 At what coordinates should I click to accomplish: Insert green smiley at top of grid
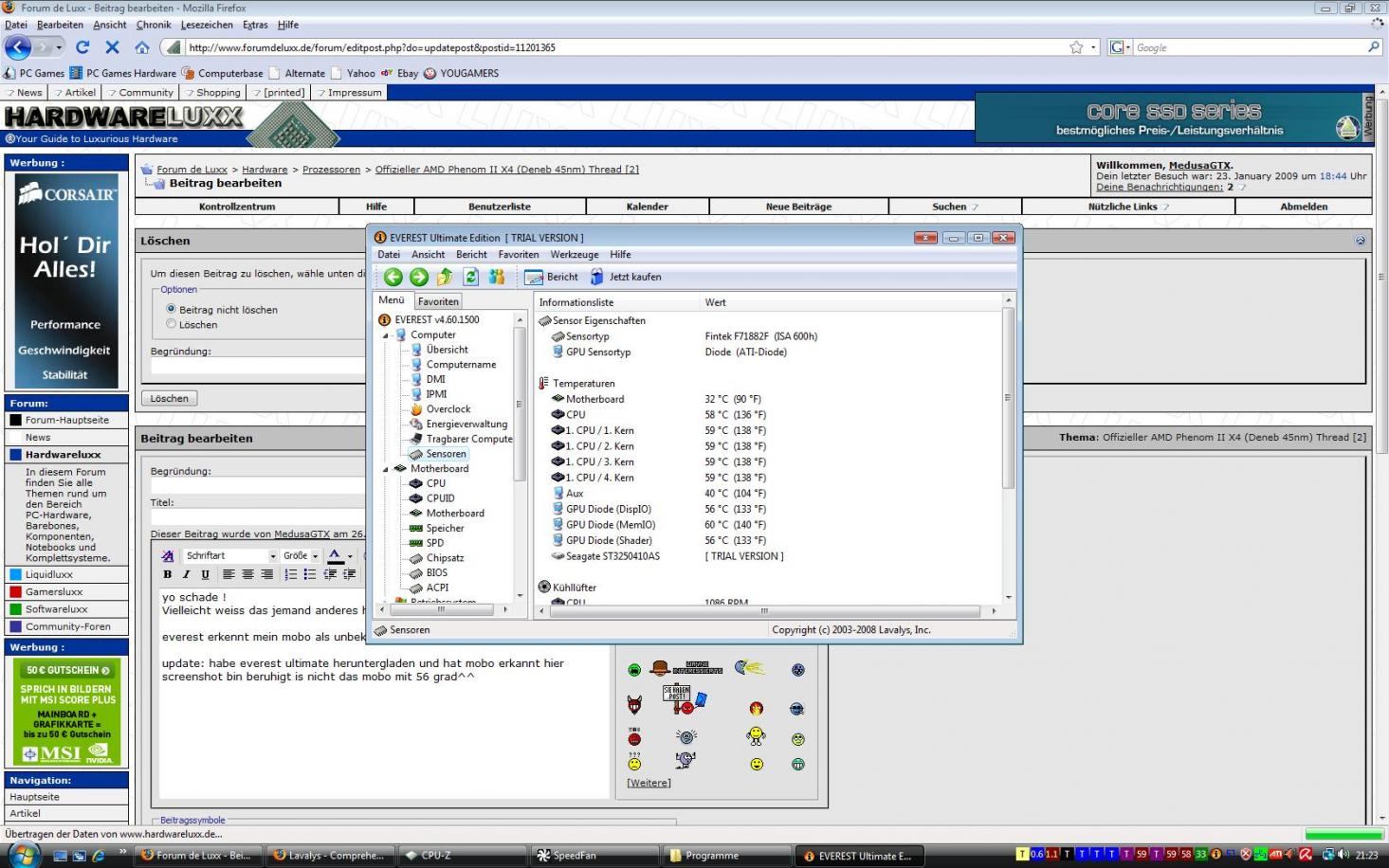point(634,670)
